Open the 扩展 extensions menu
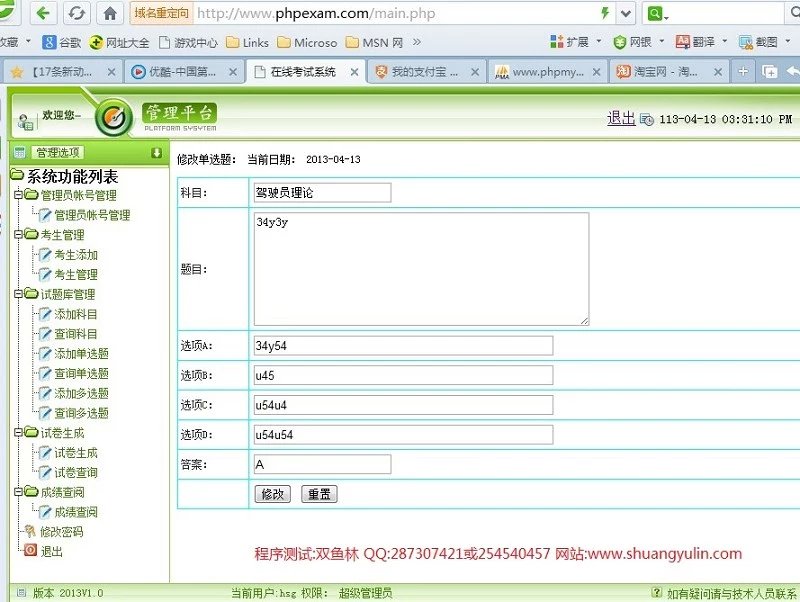Screen dimensions: 800x602 576,42
